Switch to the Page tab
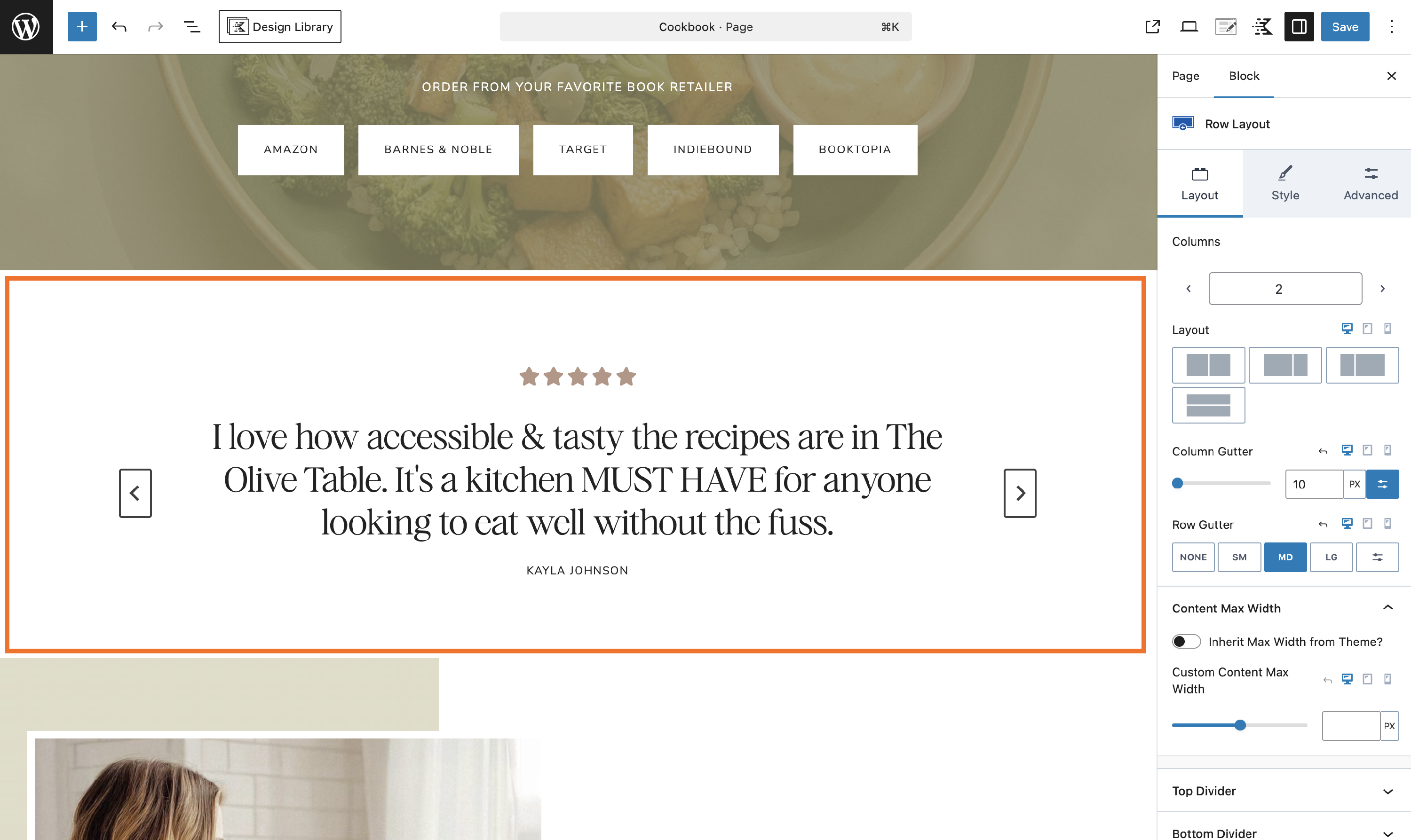This screenshot has width=1411, height=840. coord(1186,76)
